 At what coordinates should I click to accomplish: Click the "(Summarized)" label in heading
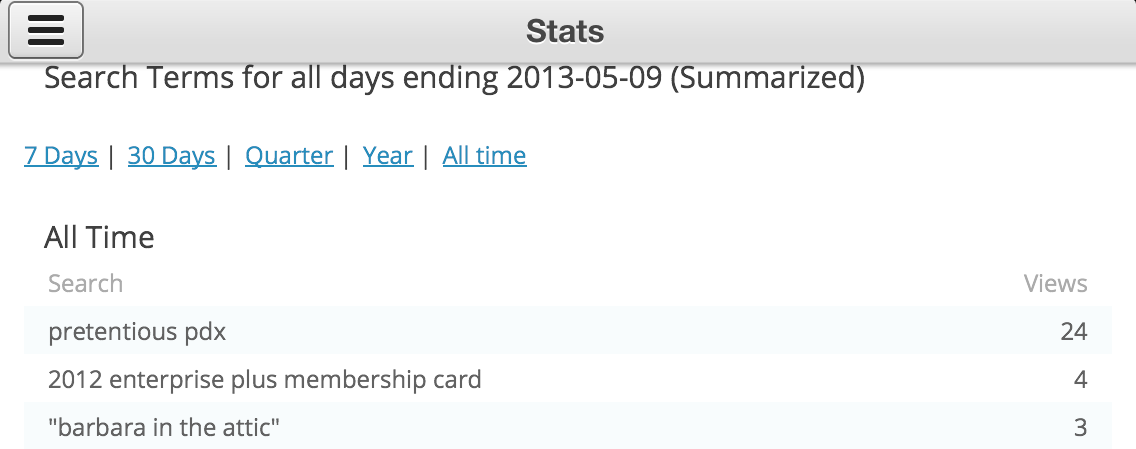point(767,78)
